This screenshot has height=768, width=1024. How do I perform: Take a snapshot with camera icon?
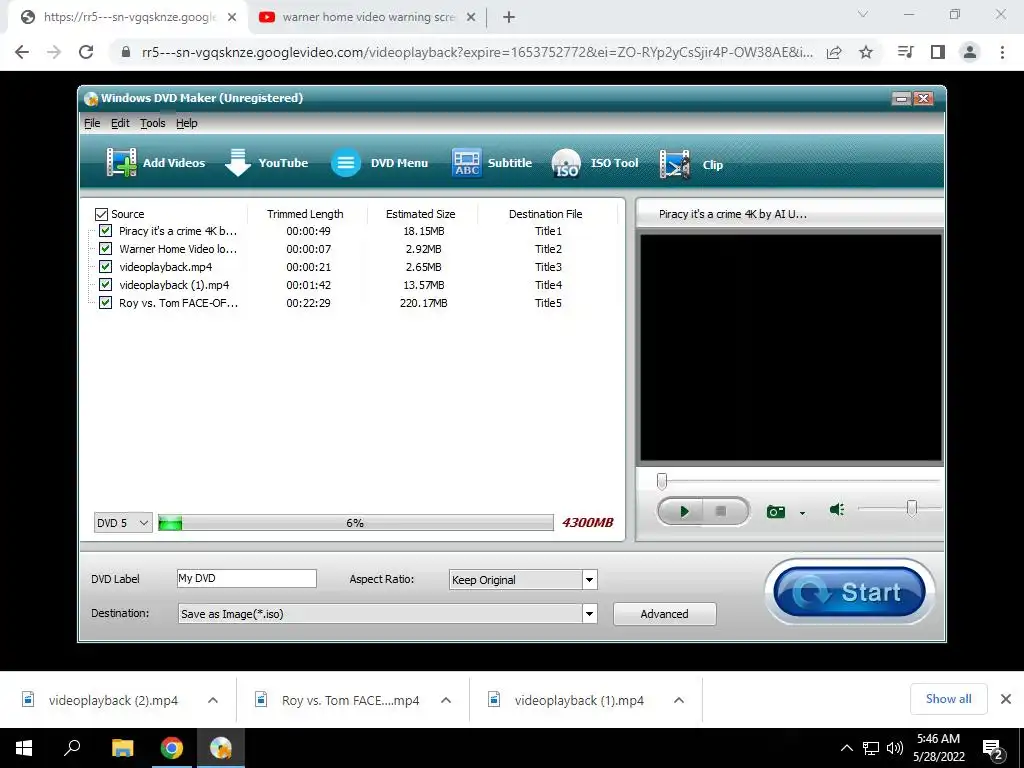point(775,511)
